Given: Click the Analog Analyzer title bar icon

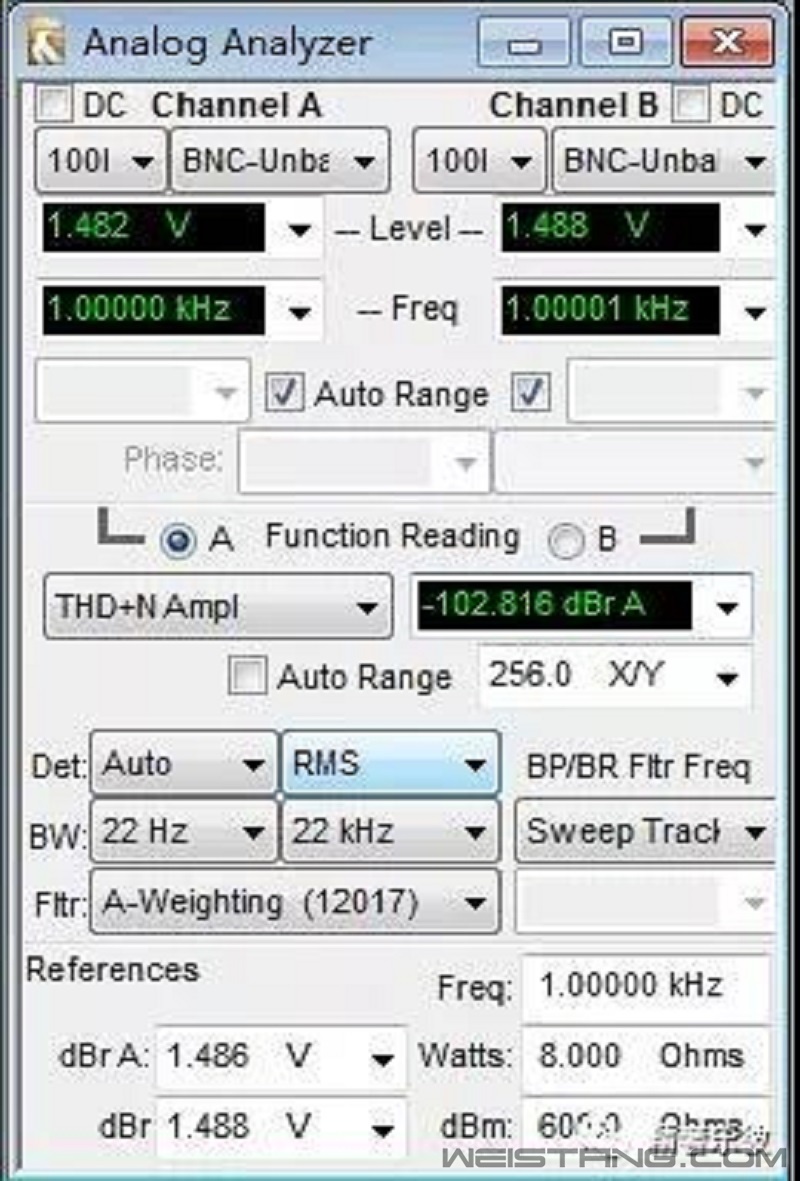Looking at the screenshot, I should 47,44.
